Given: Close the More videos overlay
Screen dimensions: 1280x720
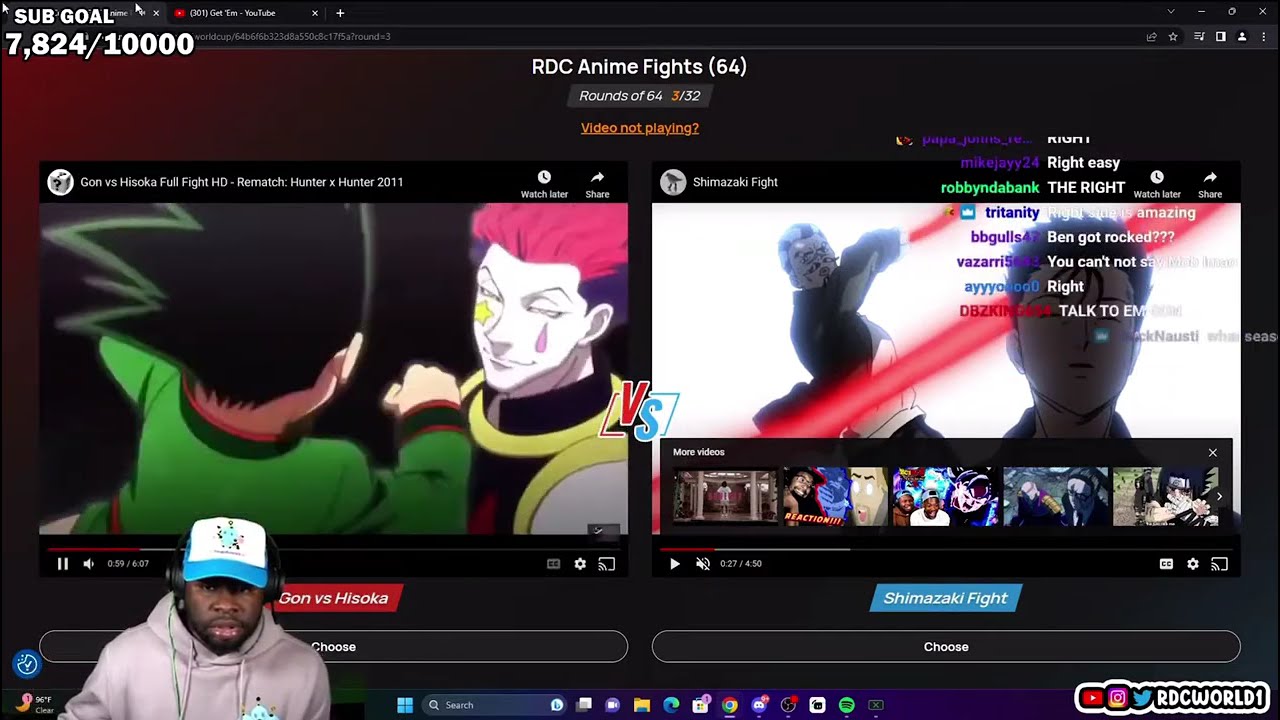Looking at the screenshot, I should coord(1213,452).
